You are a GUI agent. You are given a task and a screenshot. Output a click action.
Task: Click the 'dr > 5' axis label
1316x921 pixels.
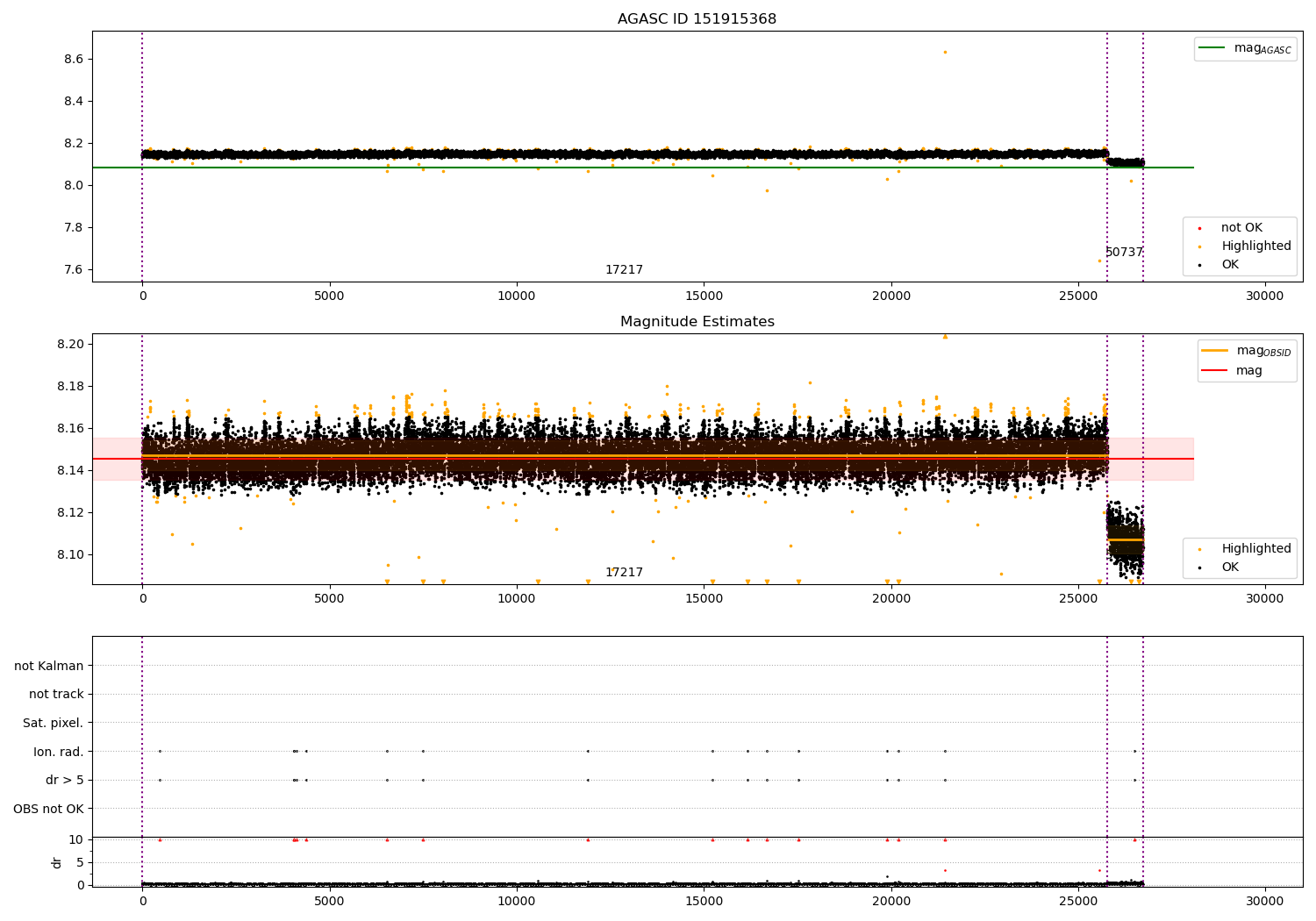(65, 781)
